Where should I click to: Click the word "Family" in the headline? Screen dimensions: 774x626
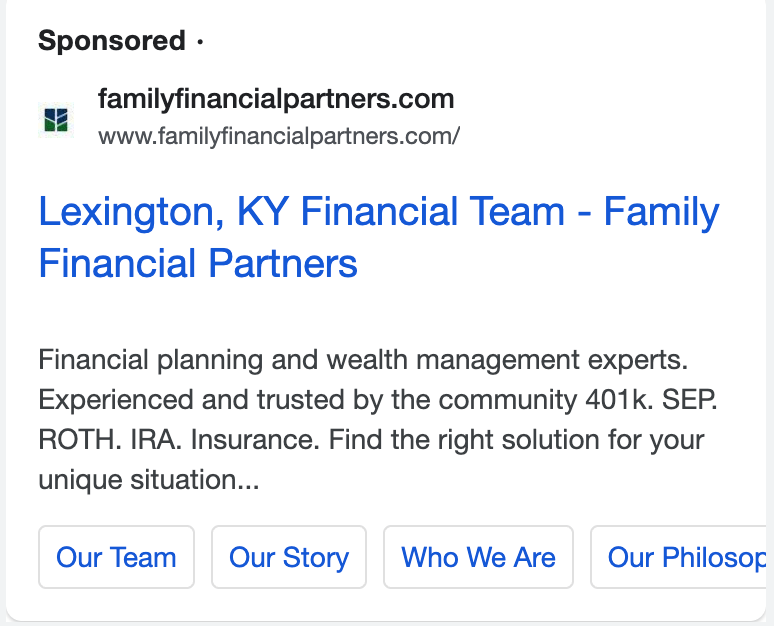[x=662, y=213]
